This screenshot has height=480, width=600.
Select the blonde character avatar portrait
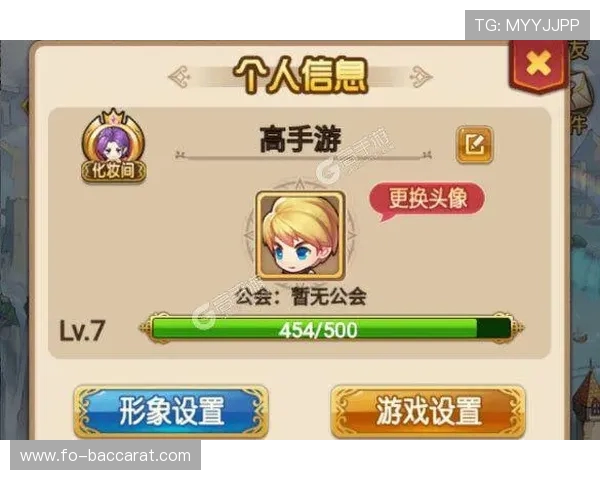pos(301,234)
